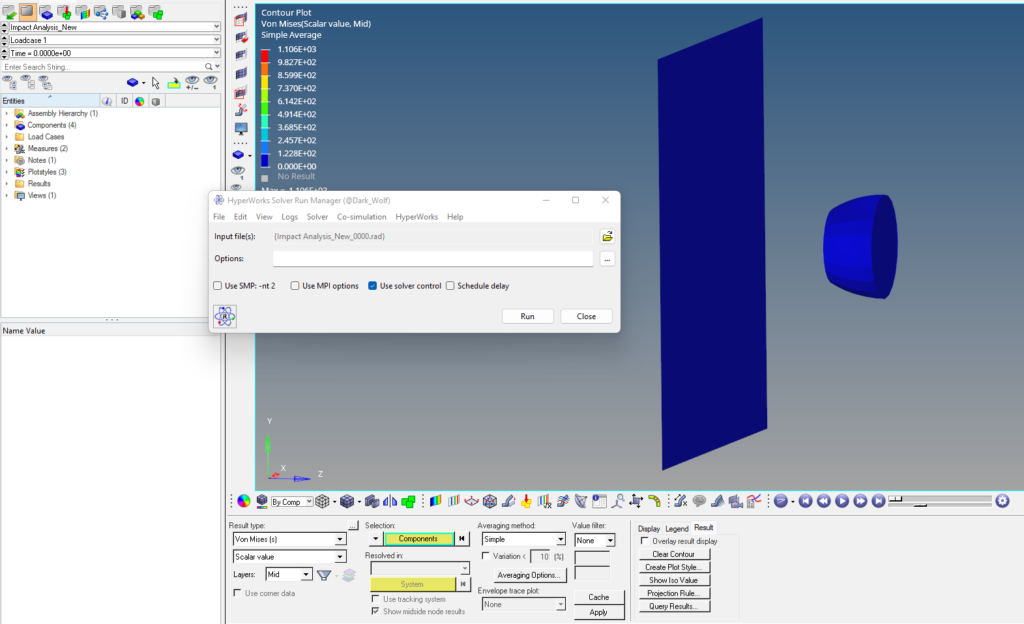Click the color wheel entity attributes icon
The height and width of the screenshot is (624, 1024).
click(x=244, y=501)
